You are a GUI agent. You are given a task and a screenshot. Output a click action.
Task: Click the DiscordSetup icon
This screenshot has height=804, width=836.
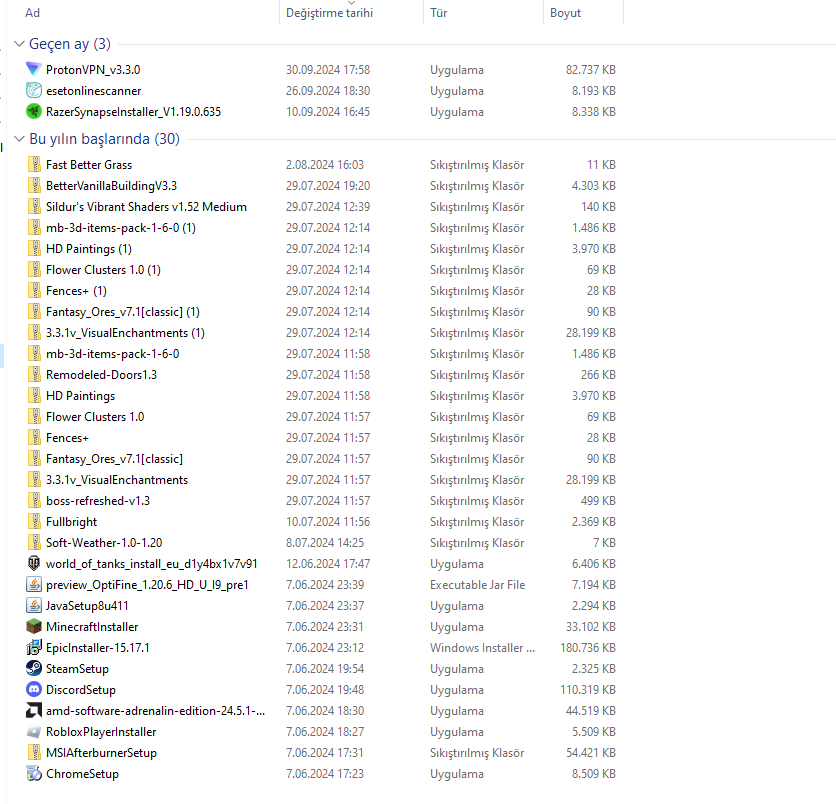pos(34,689)
